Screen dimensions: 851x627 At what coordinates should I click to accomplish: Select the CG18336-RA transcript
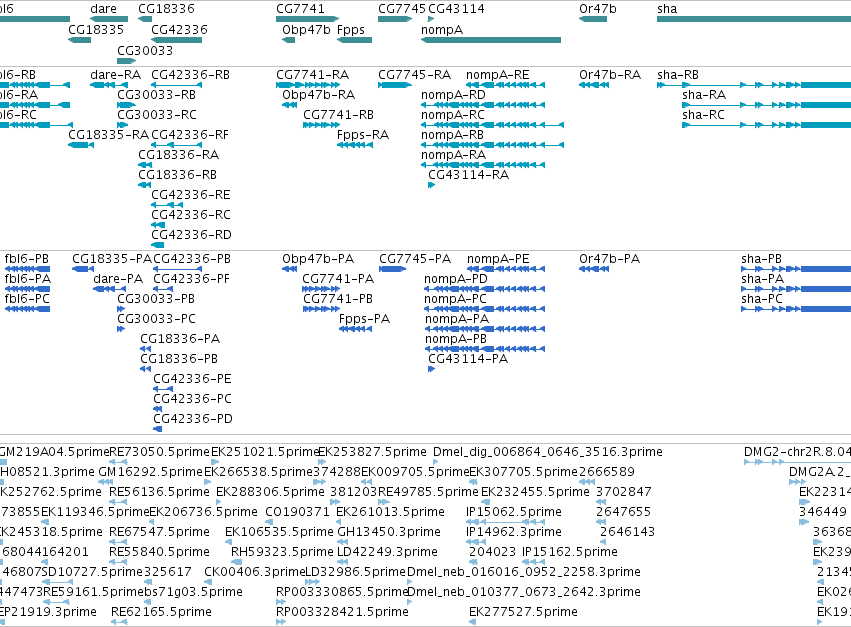click(145, 165)
